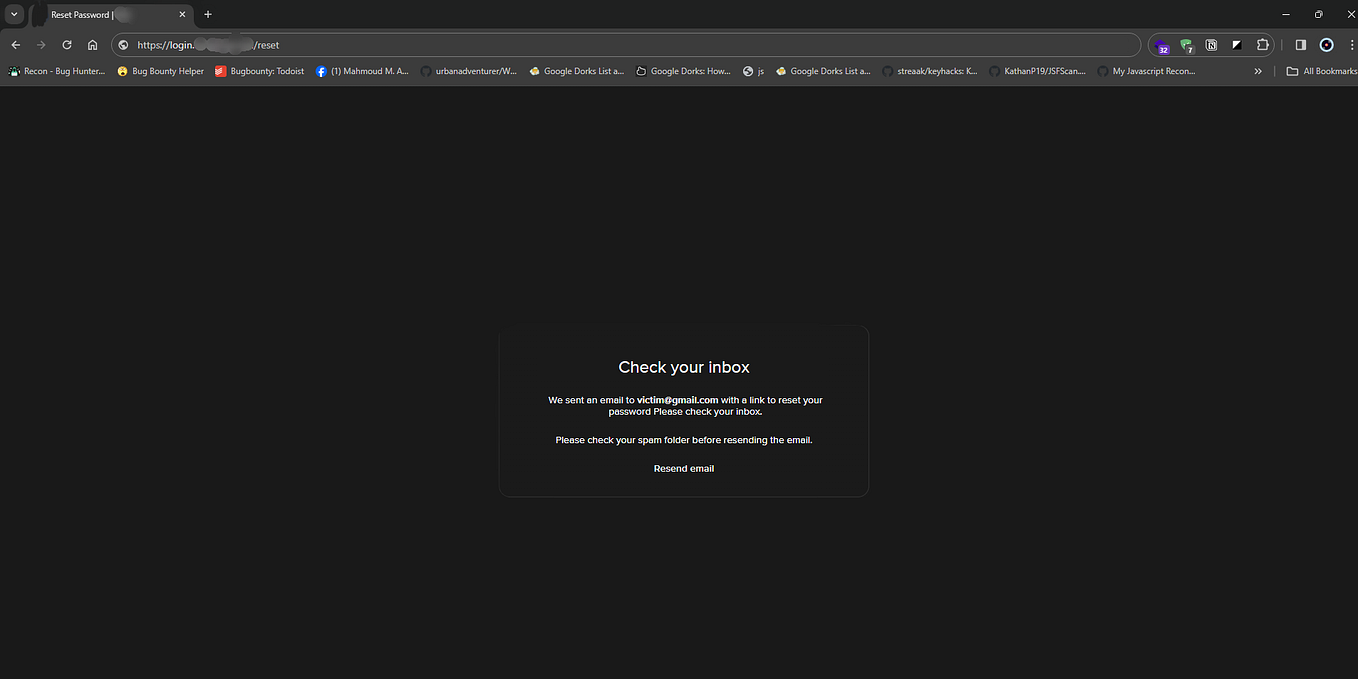The width and height of the screenshot is (1358, 679).
Task: Expand hidden bookmarks with the chevron
Action: [1257, 70]
